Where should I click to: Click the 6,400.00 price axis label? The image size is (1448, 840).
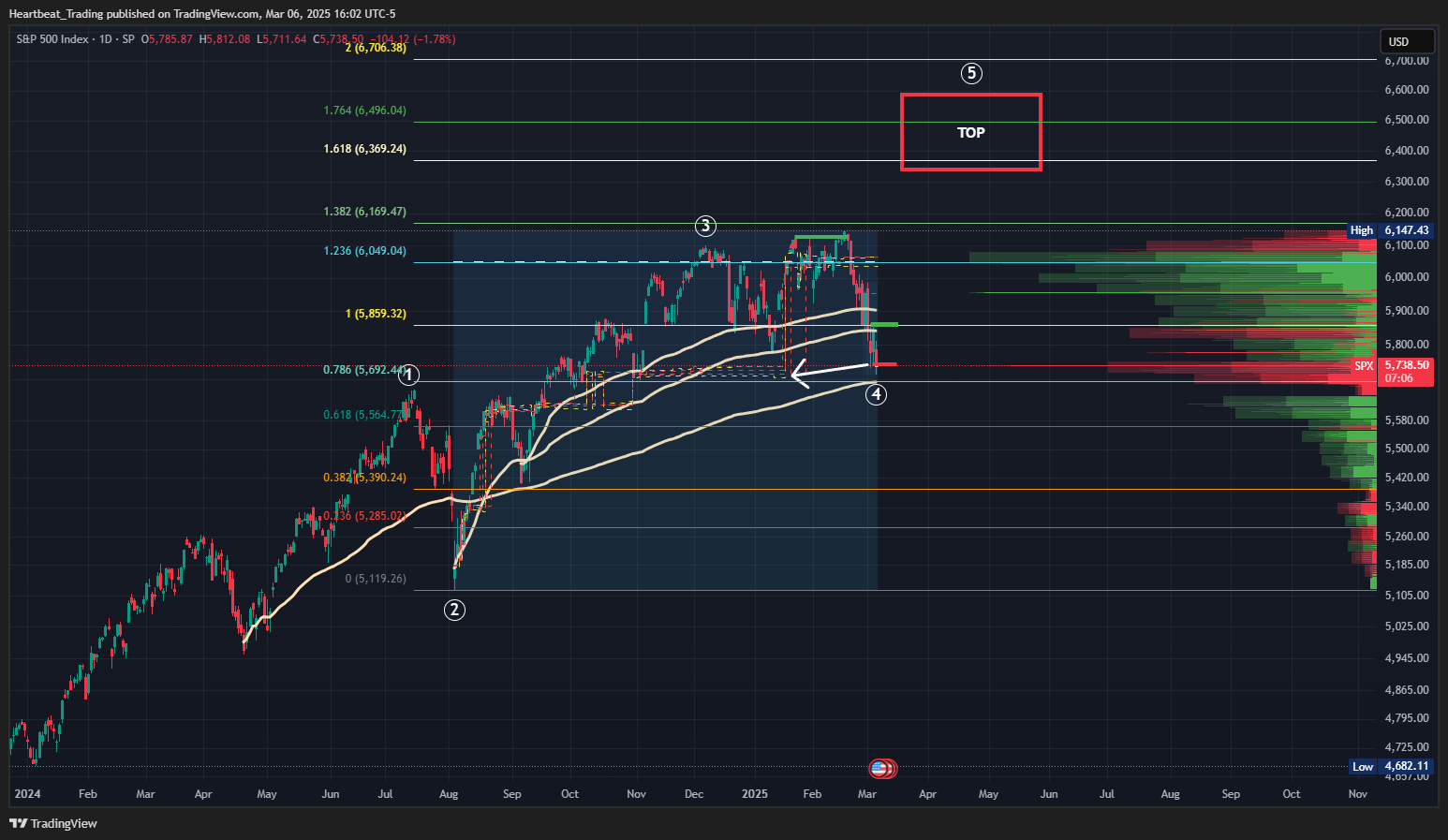pyautogui.click(x=1407, y=151)
